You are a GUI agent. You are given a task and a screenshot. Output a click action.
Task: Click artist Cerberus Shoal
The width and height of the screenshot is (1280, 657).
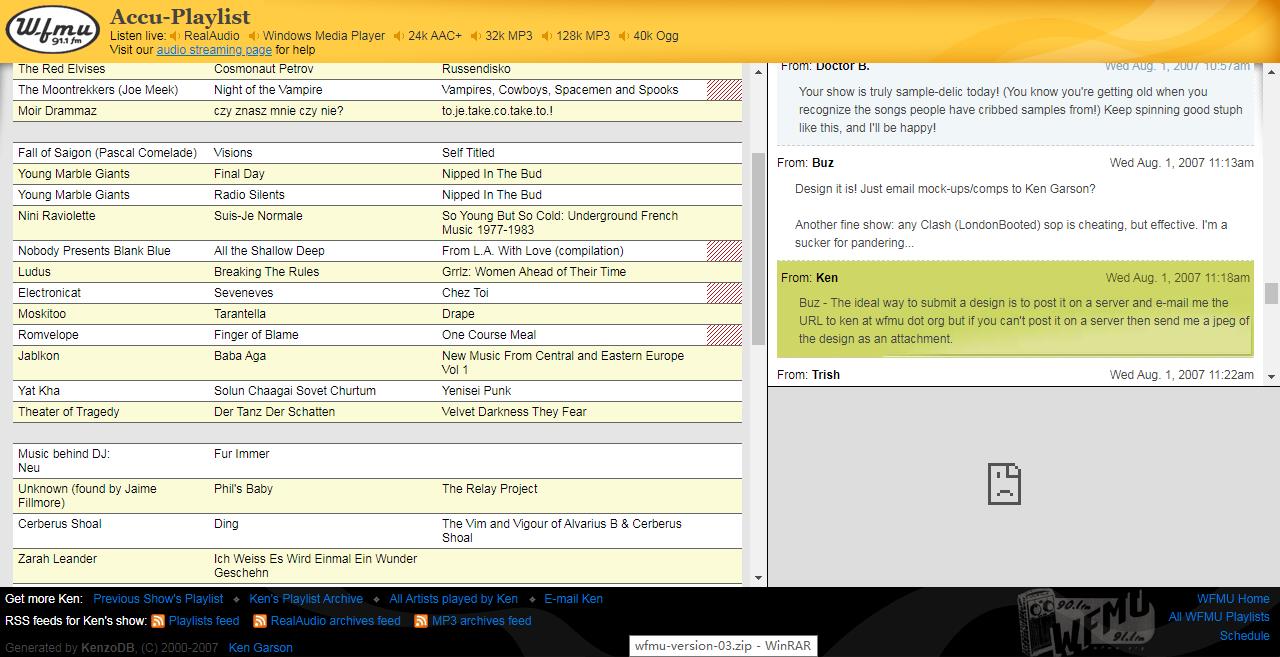click(x=60, y=524)
